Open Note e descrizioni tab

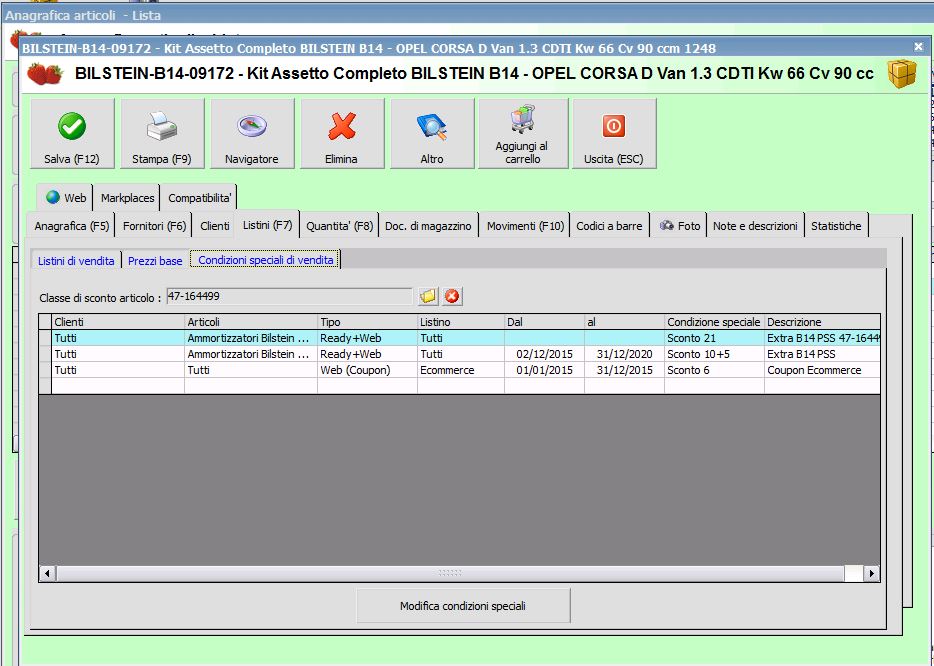click(755, 226)
